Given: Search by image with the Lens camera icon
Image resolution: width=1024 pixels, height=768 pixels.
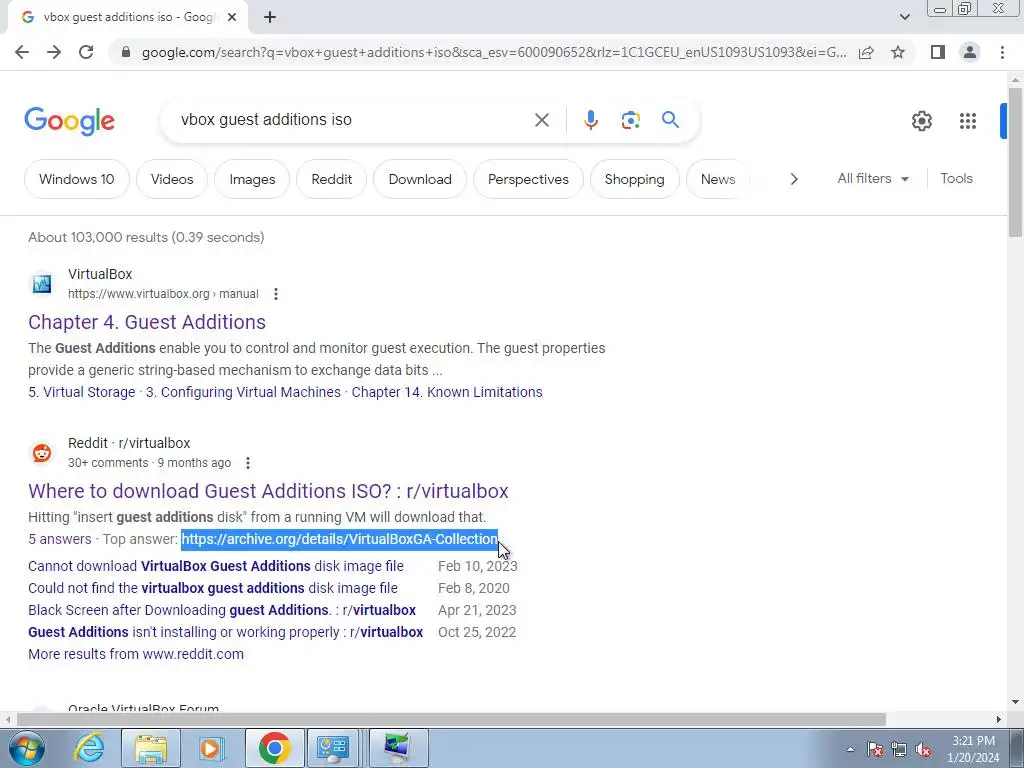Looking at the screenshot, I should coord(630,120).
